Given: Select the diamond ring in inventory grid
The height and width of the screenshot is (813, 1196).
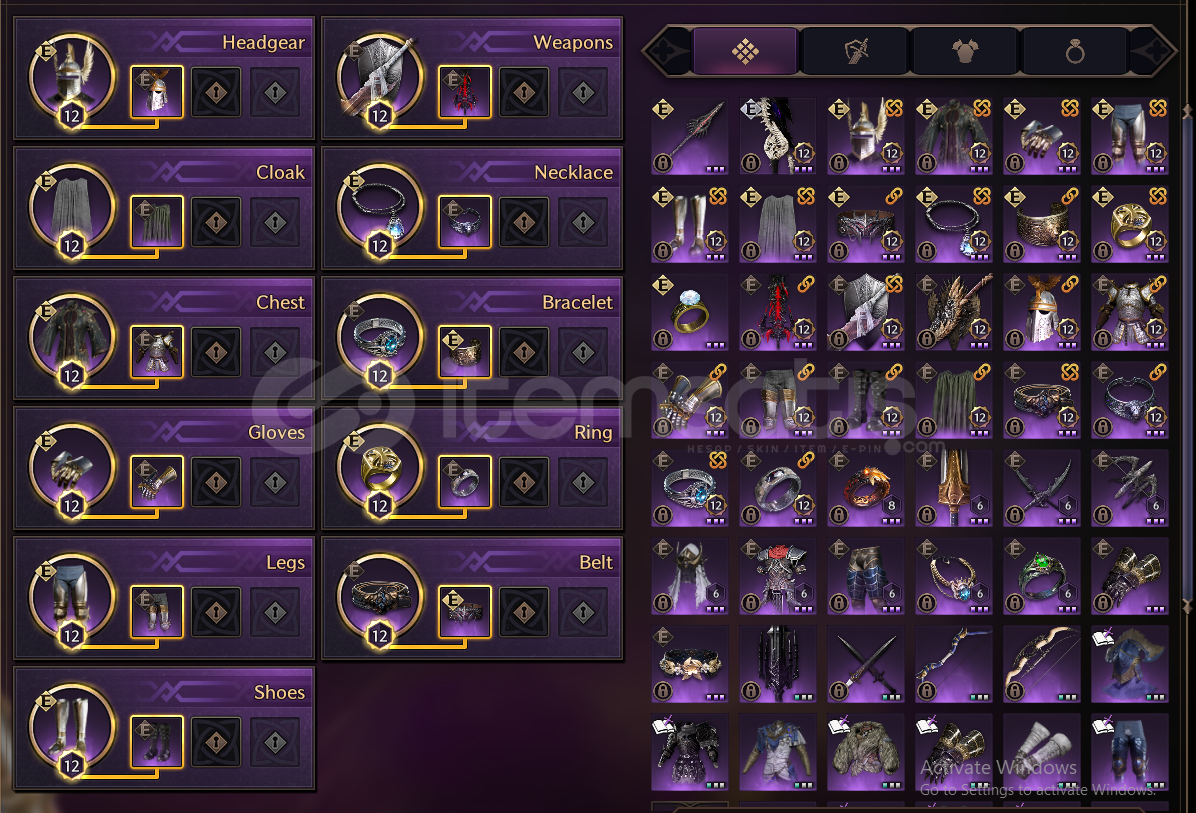Looking at the screenshot, I should [690, 311].
